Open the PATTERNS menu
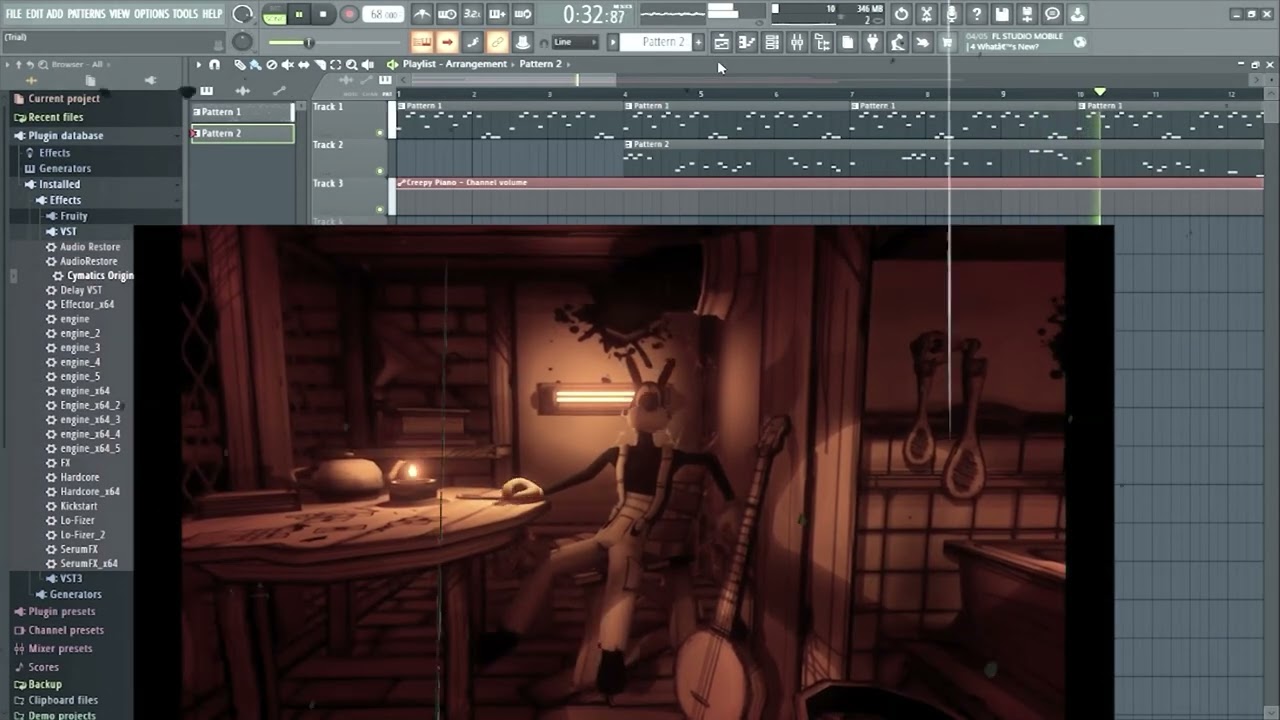The width and height of the screenshot is (1280, 720). [x=86, y=14]
